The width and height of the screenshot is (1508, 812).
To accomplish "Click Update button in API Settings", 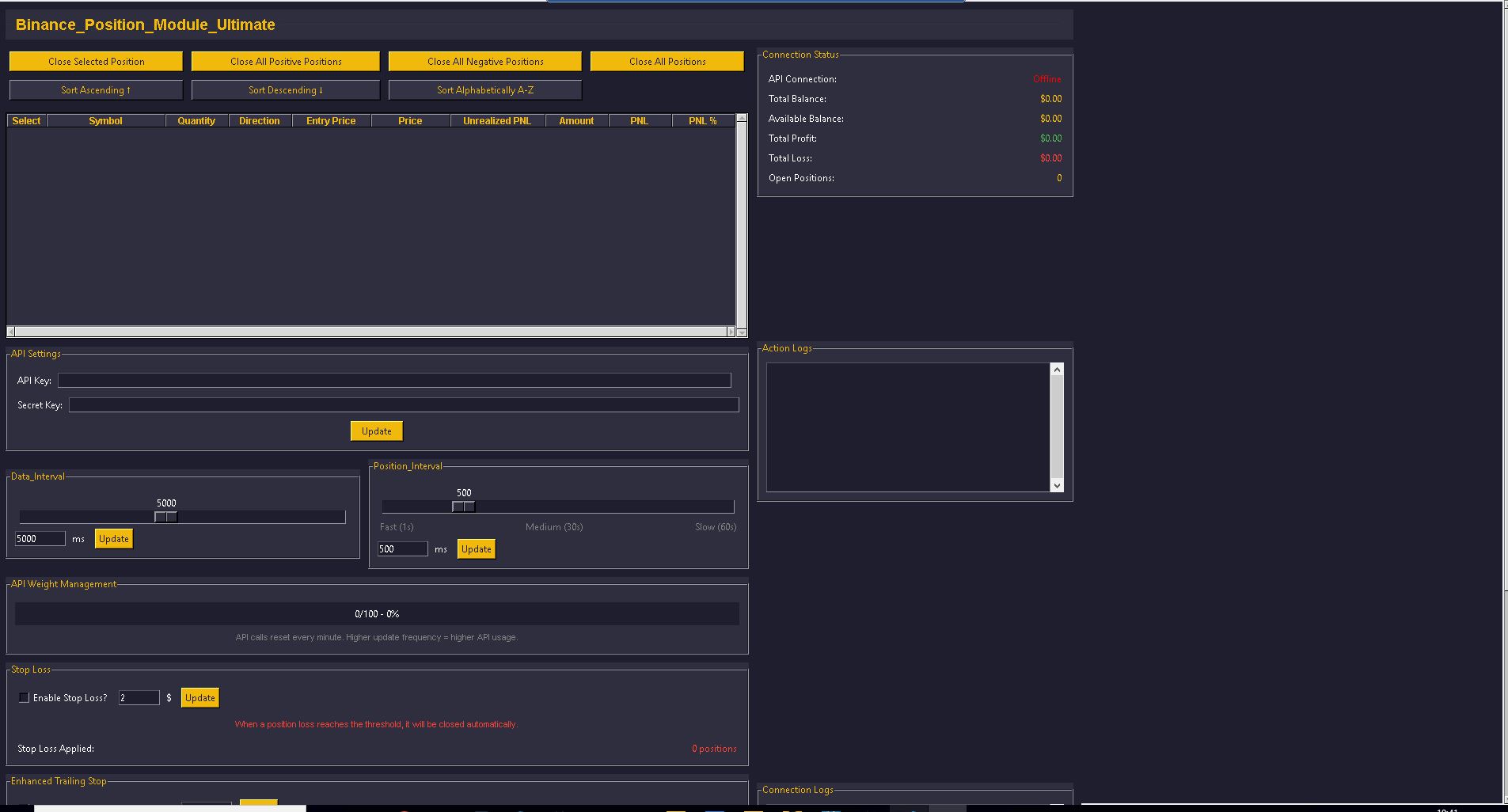I will pyautogui.click(x=377, y=431).
